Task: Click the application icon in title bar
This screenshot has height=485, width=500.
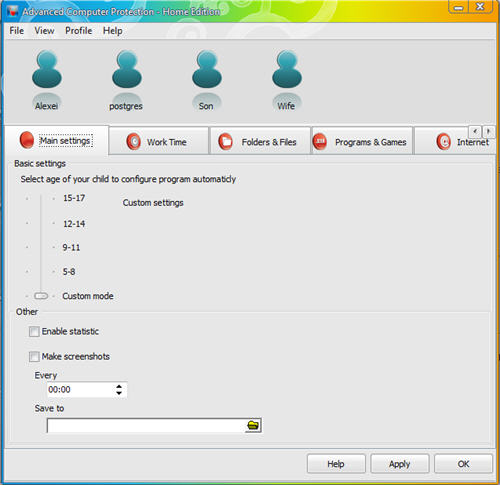Action: 13,11
